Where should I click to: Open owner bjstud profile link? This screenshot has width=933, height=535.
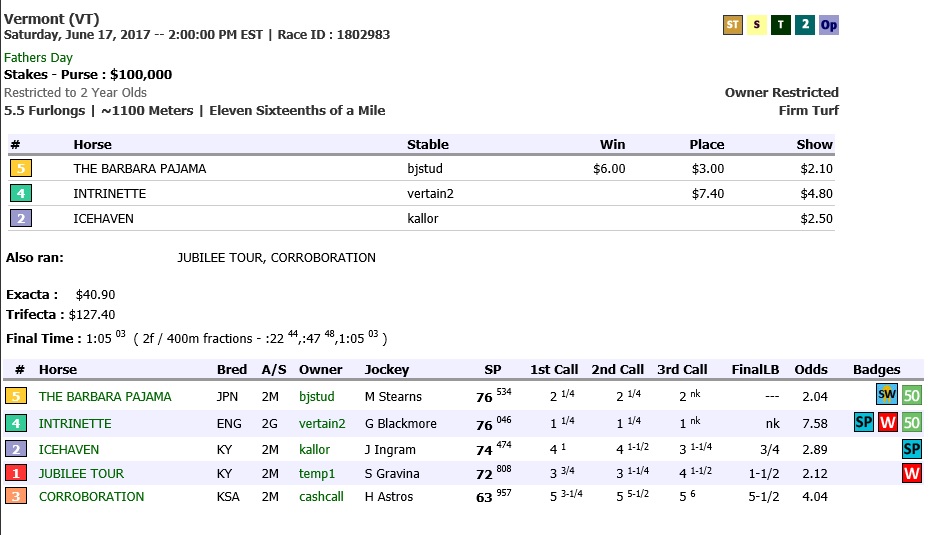317,396
